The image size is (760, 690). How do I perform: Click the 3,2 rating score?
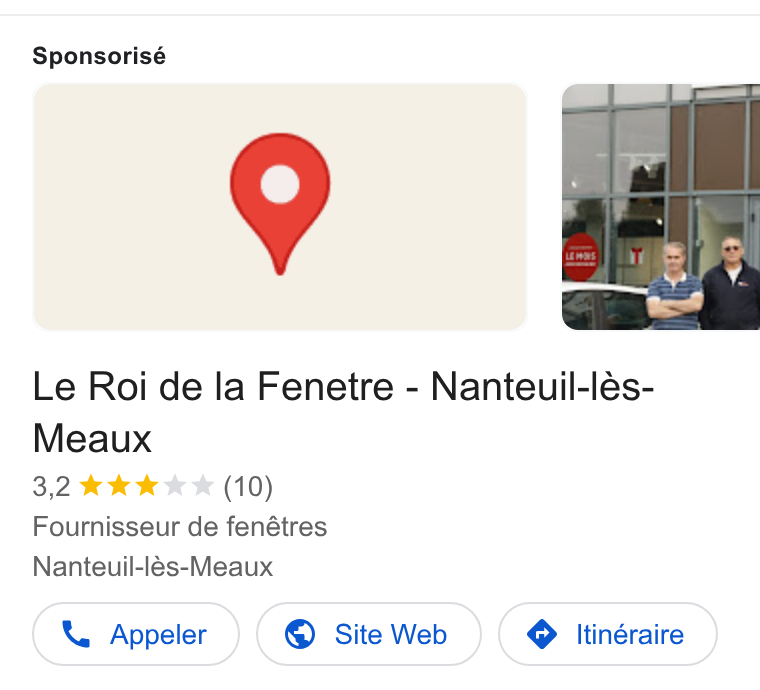51,486
